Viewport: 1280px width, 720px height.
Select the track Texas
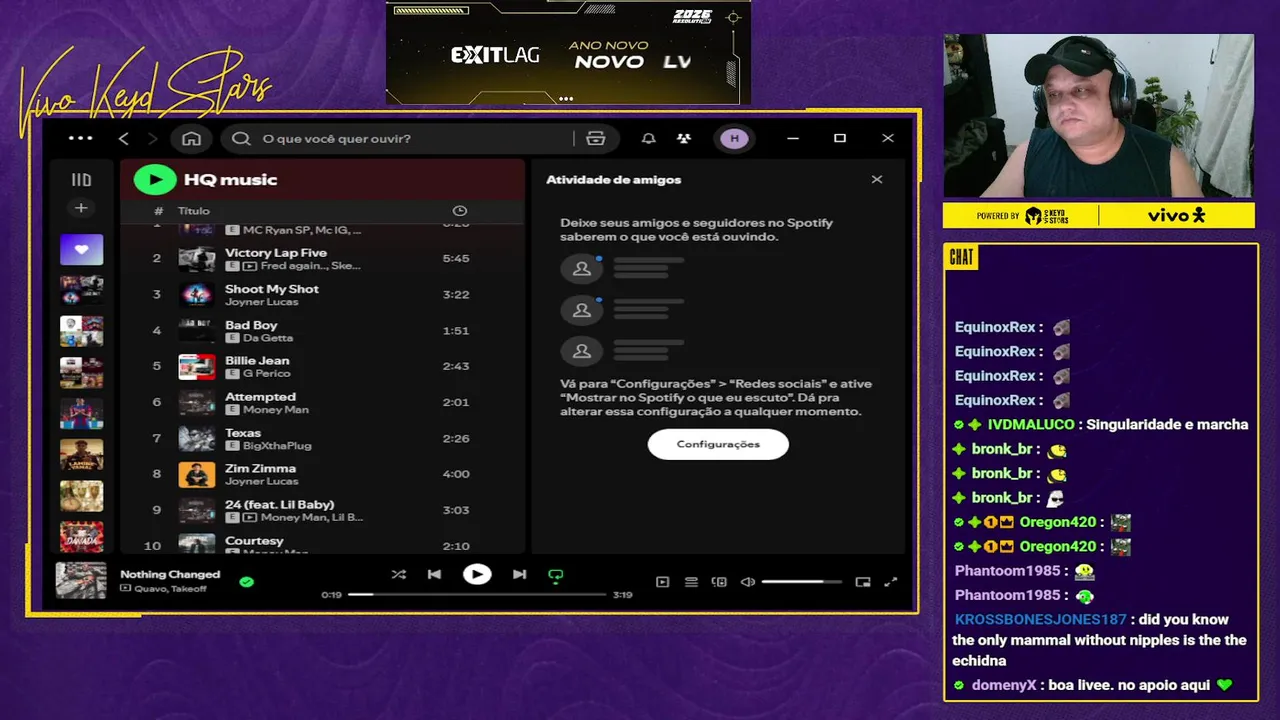[243, 433]
